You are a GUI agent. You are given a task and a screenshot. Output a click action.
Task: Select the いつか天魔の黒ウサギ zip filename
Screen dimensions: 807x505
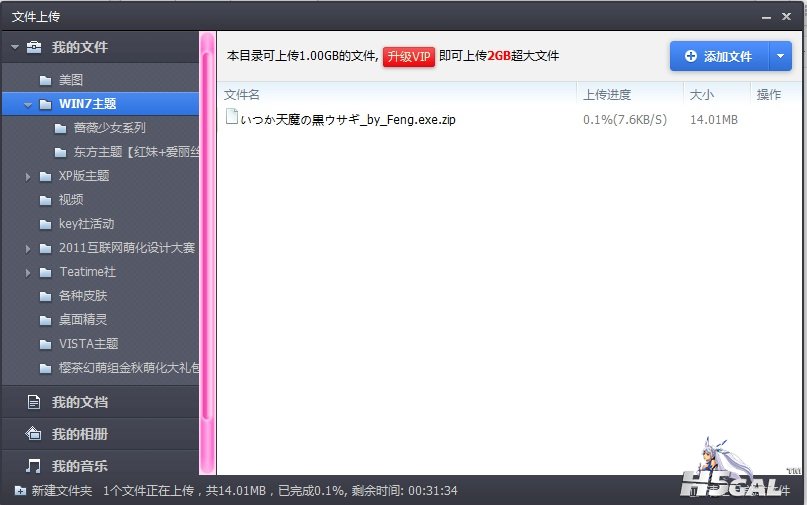348,120
